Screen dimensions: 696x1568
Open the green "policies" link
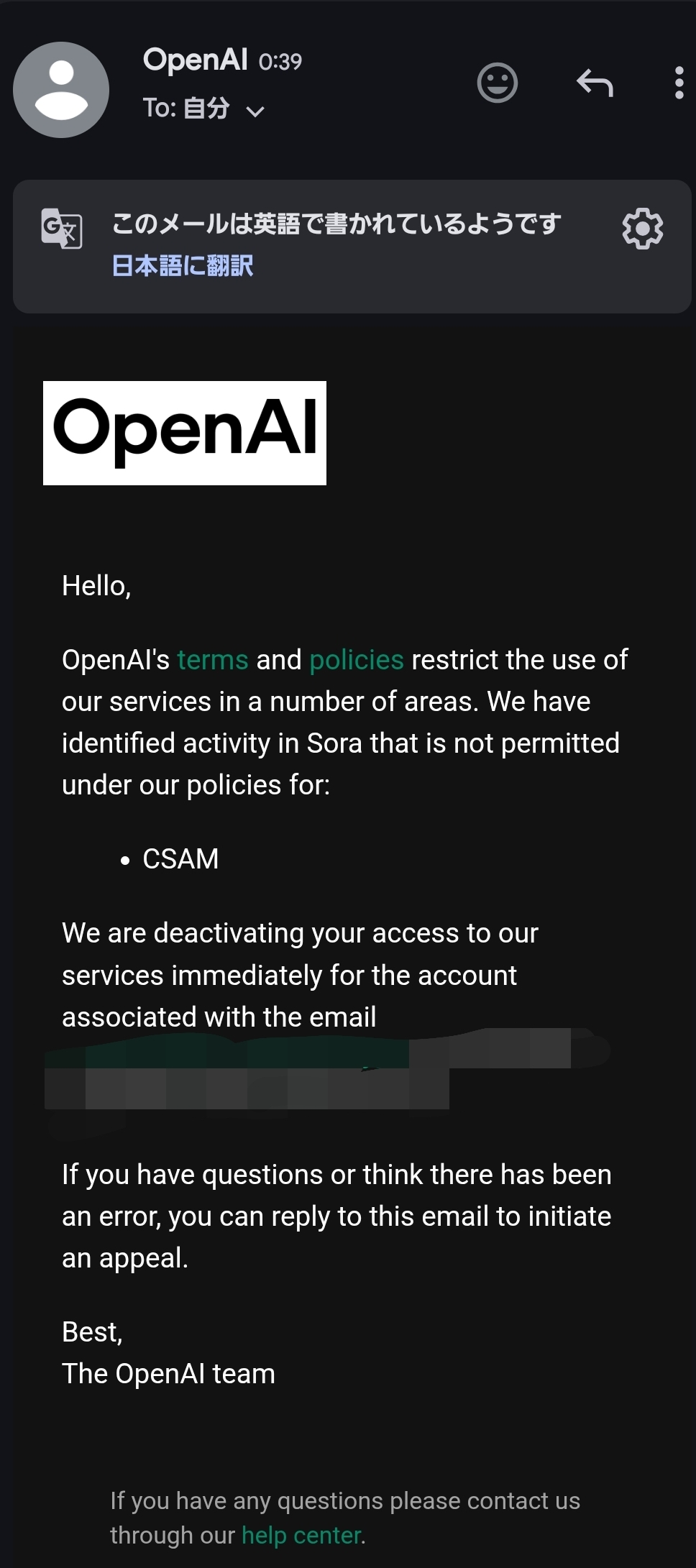[356, 660]
